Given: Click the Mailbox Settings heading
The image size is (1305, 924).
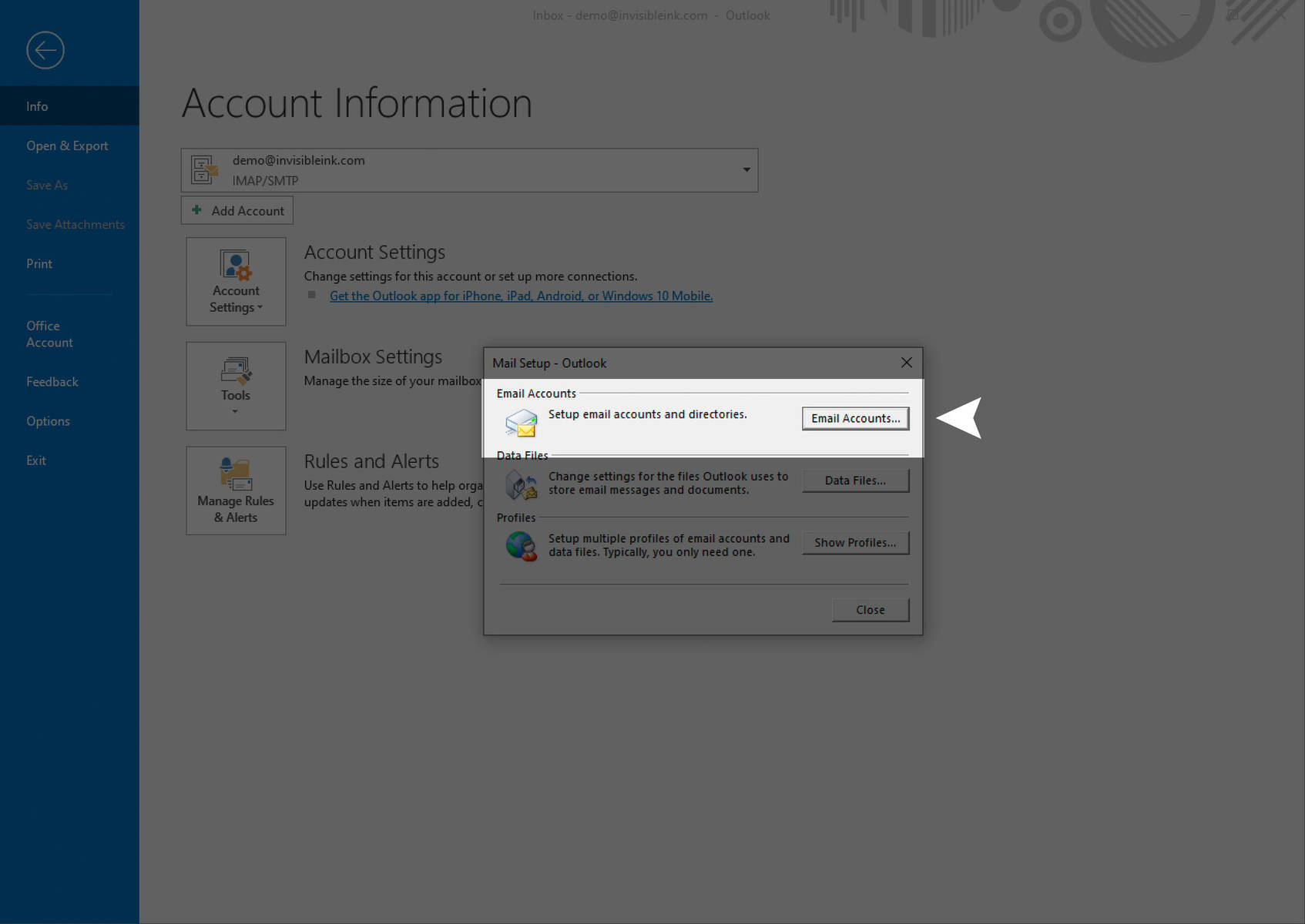Looking at the screenshot, I should [373, 357].
